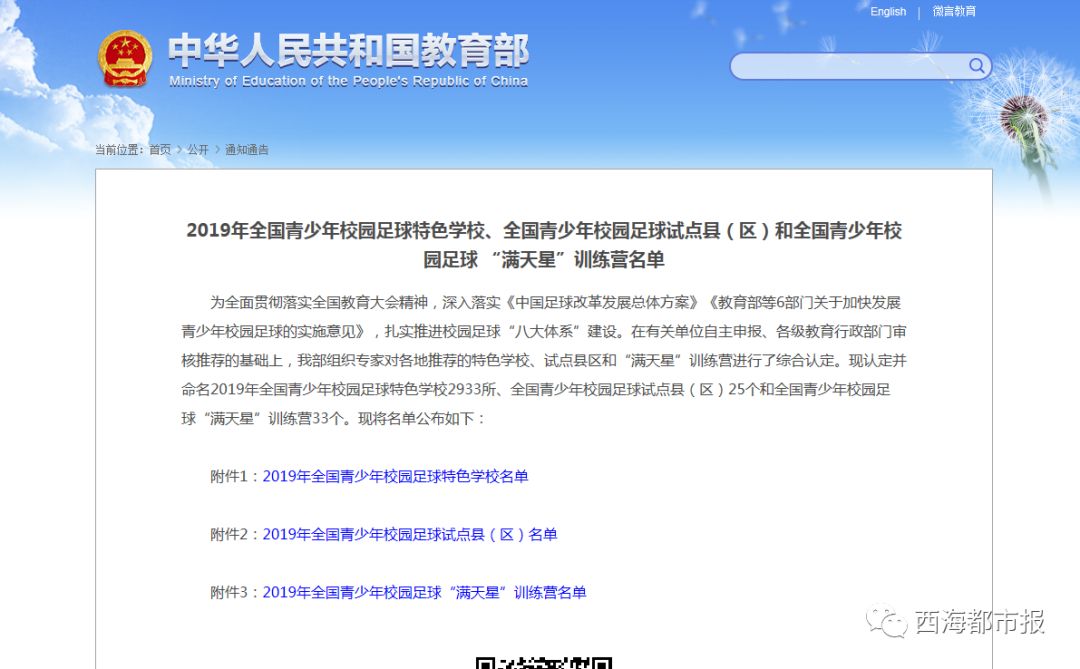
Task: Open the 公开 breadcrumb link
Action: coord(196,150)
